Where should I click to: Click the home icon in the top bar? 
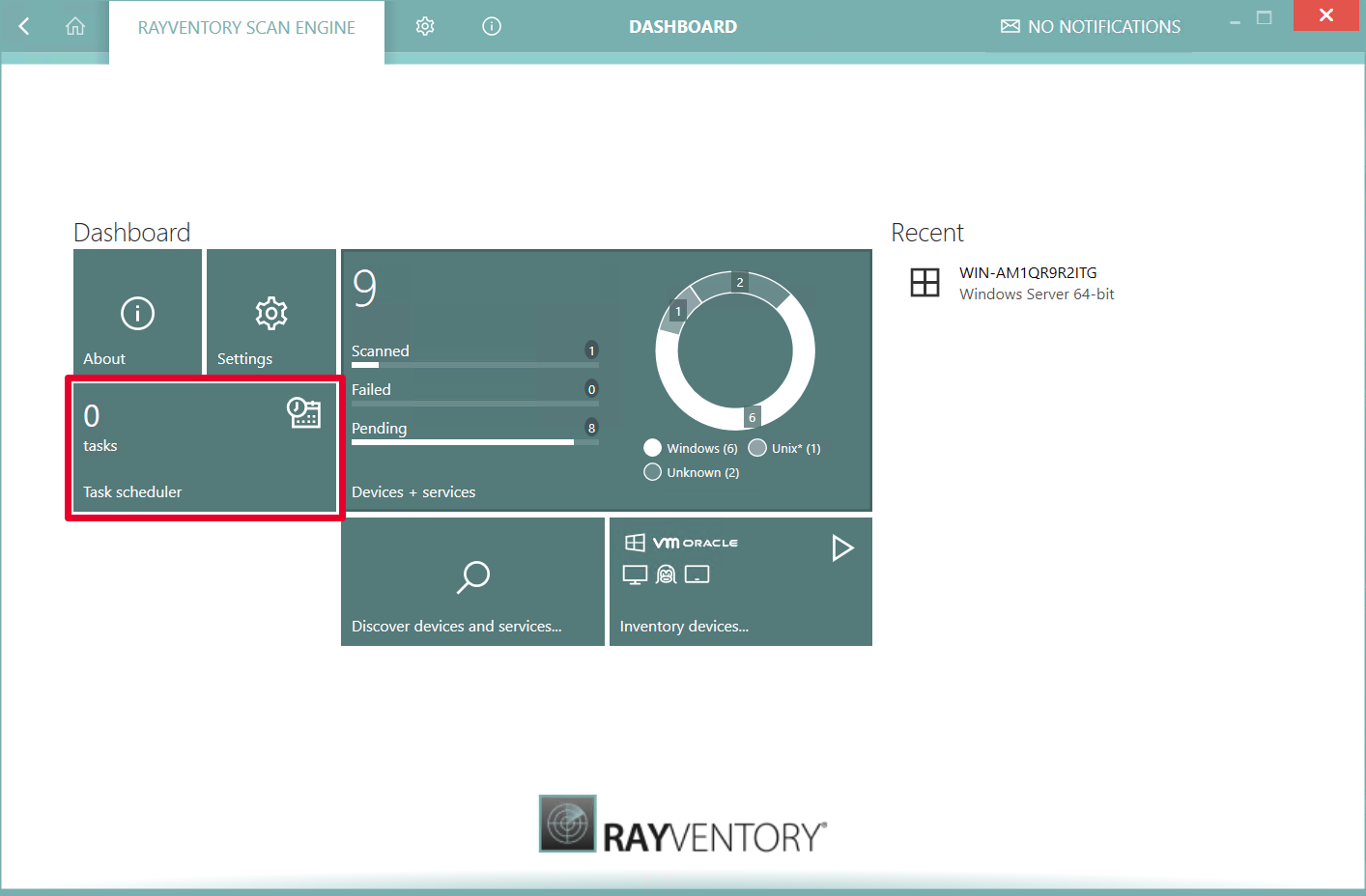pos(75,26)
